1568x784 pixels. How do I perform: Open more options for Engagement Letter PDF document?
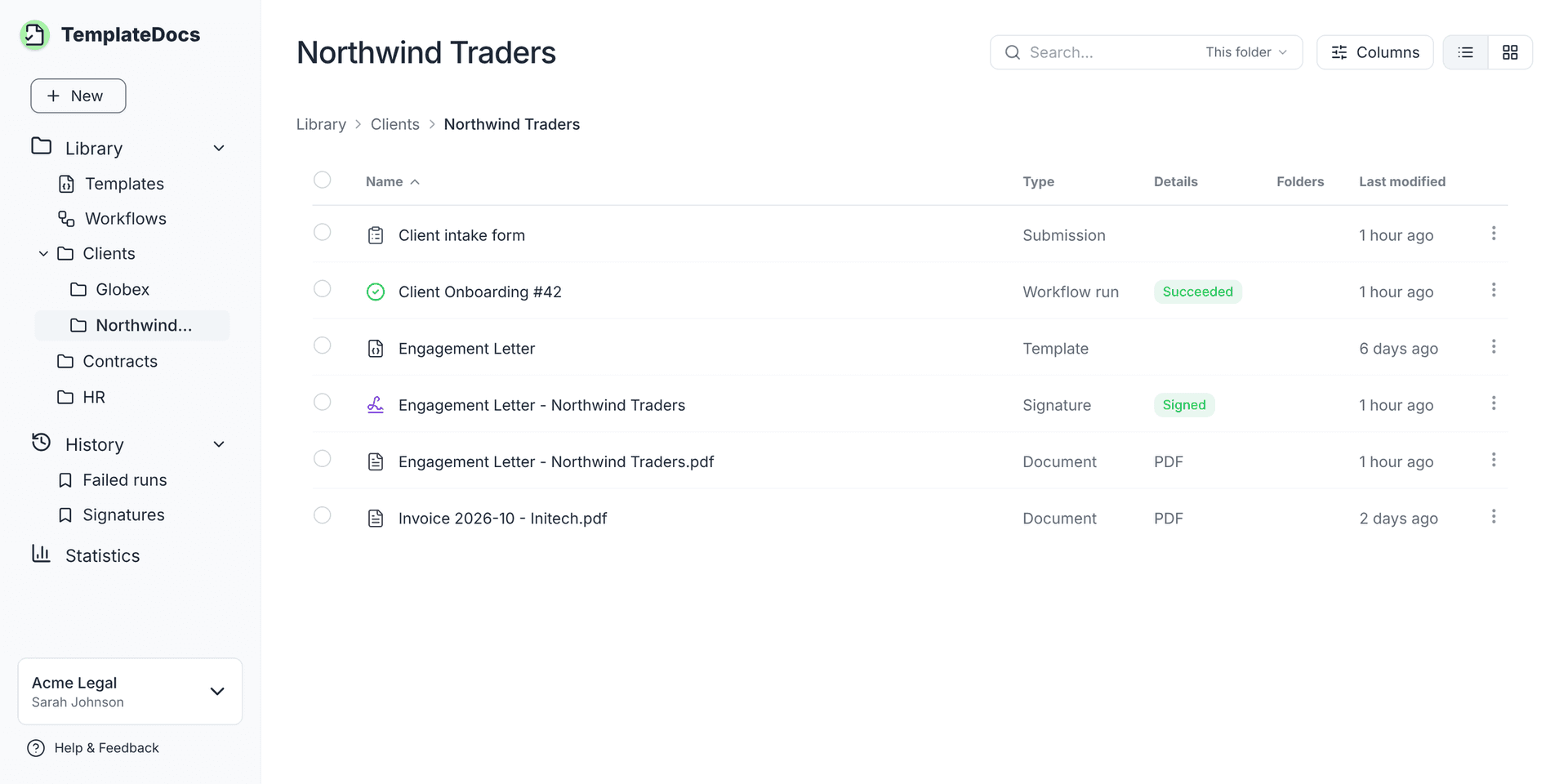click(x=1494, y=460)
